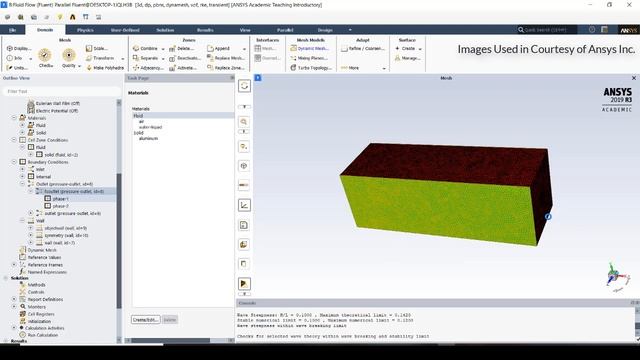Expand the Monitors tree node

tap(14, 307)
